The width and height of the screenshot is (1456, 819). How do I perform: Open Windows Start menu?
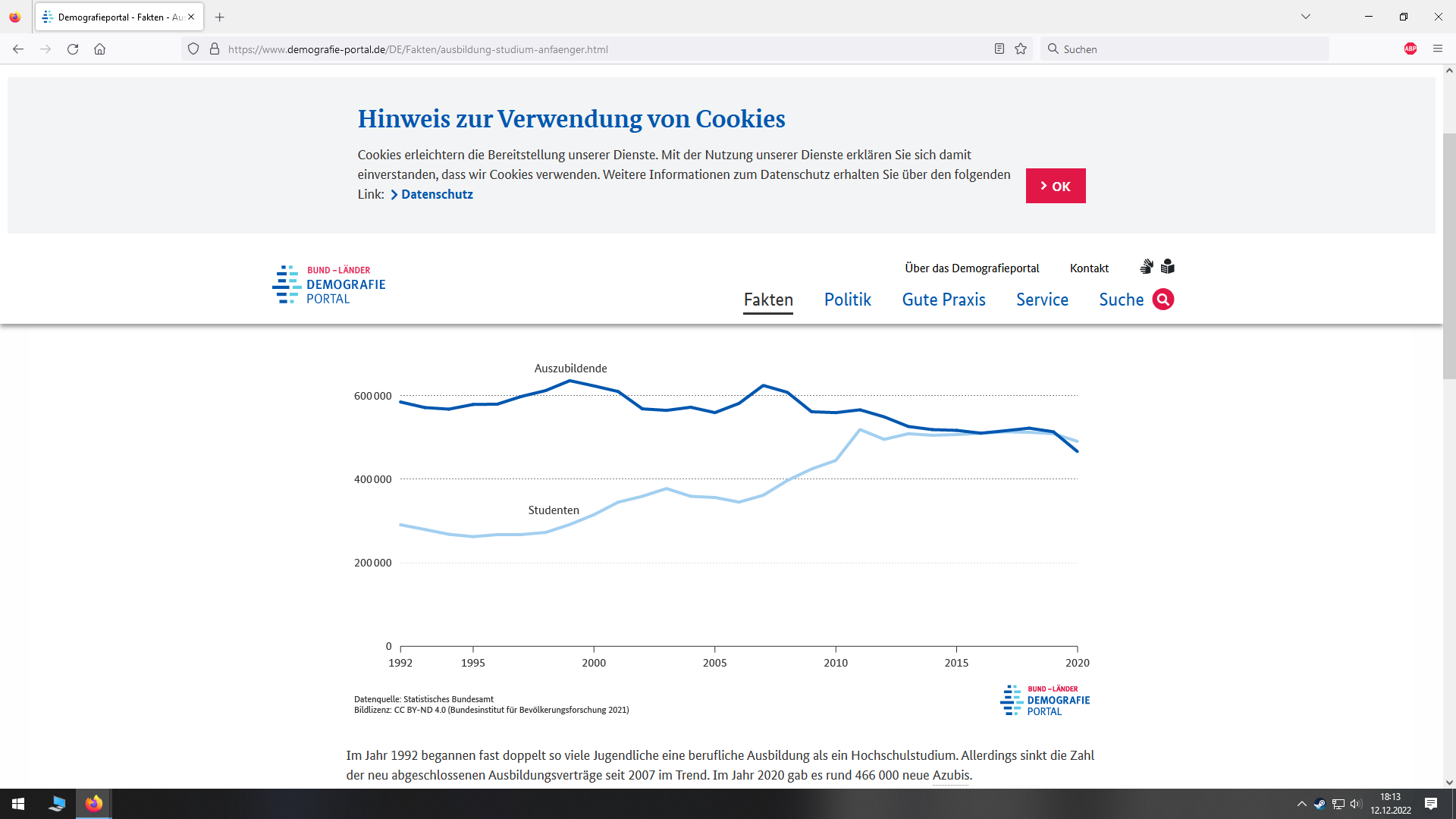pos(18,804)
